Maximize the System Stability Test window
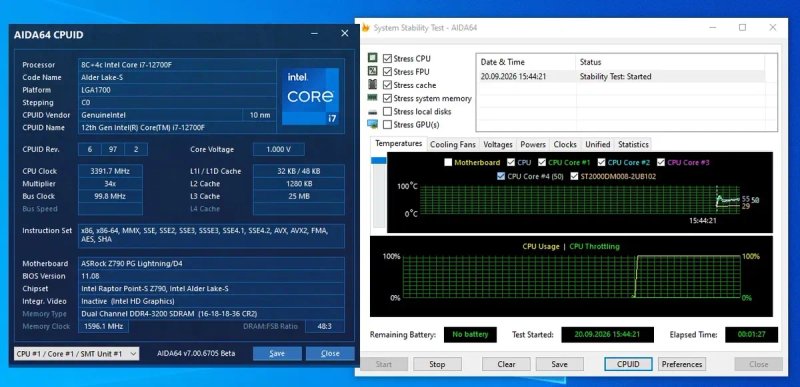Screen dimensions: 800x387 tap(742, 28)
